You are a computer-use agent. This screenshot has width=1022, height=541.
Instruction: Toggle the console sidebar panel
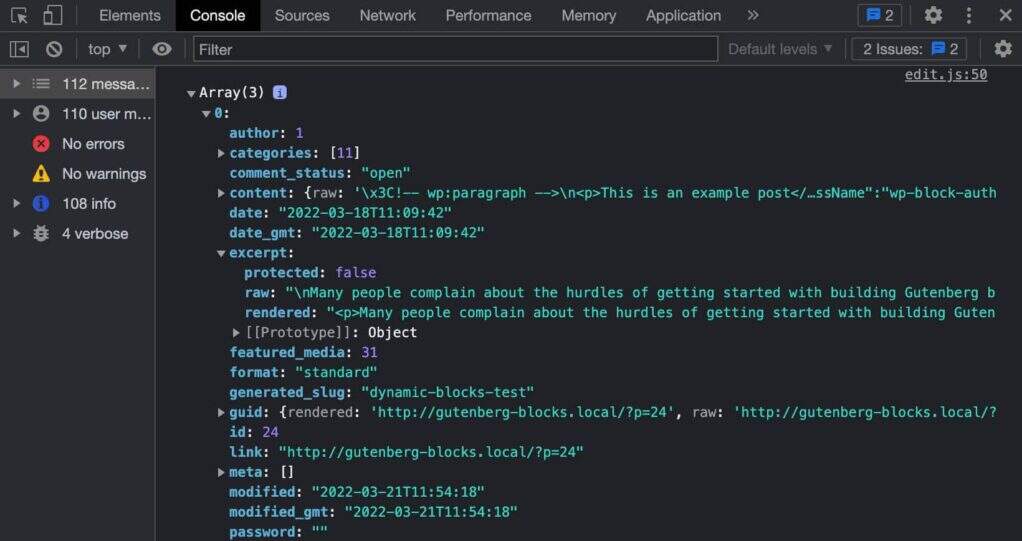pyautogui.click(x=19, y=49)
